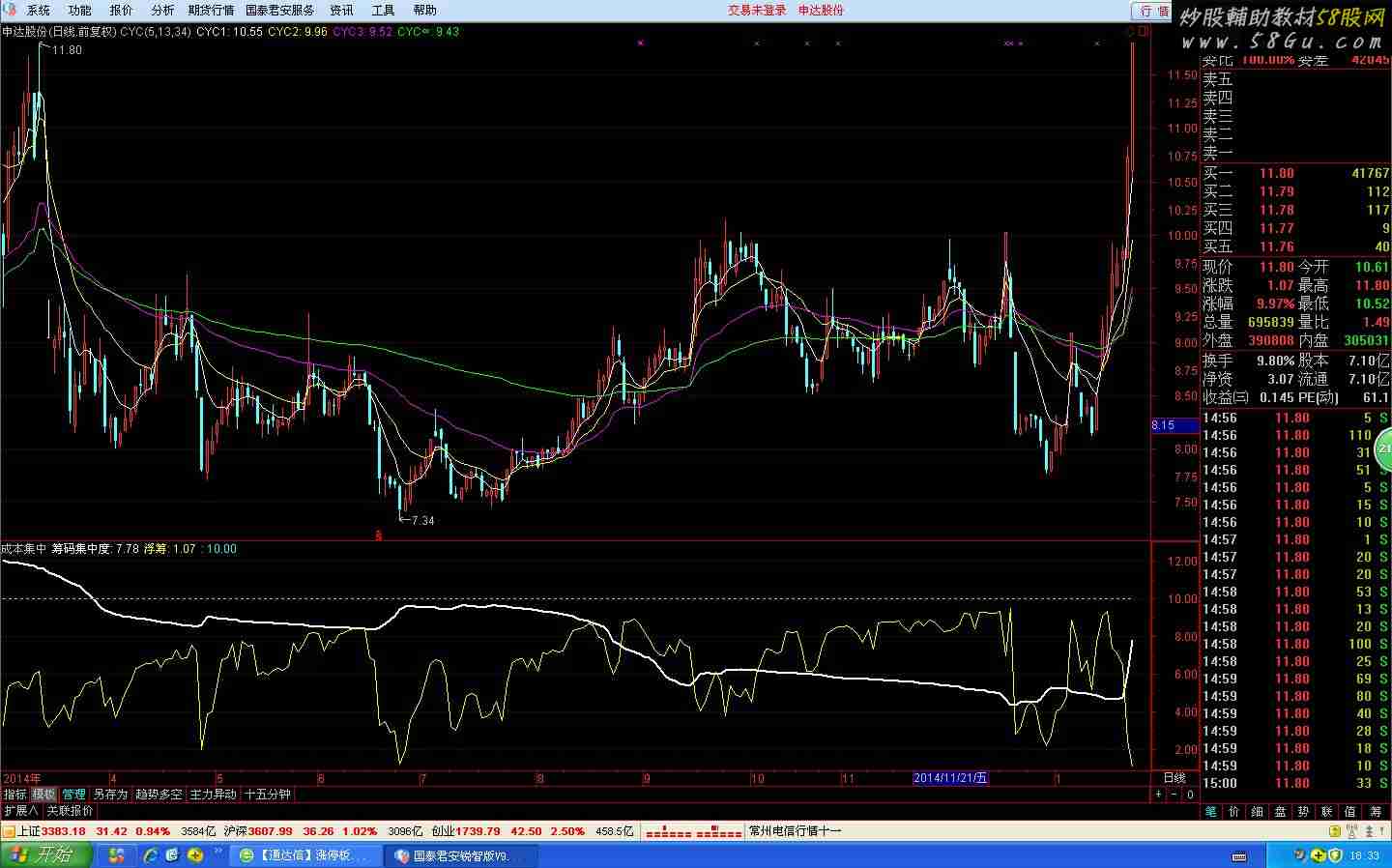This screenshot has width=1392, height=868.
Task: Open the 系统 menu
Action: [x=39, y=10]
